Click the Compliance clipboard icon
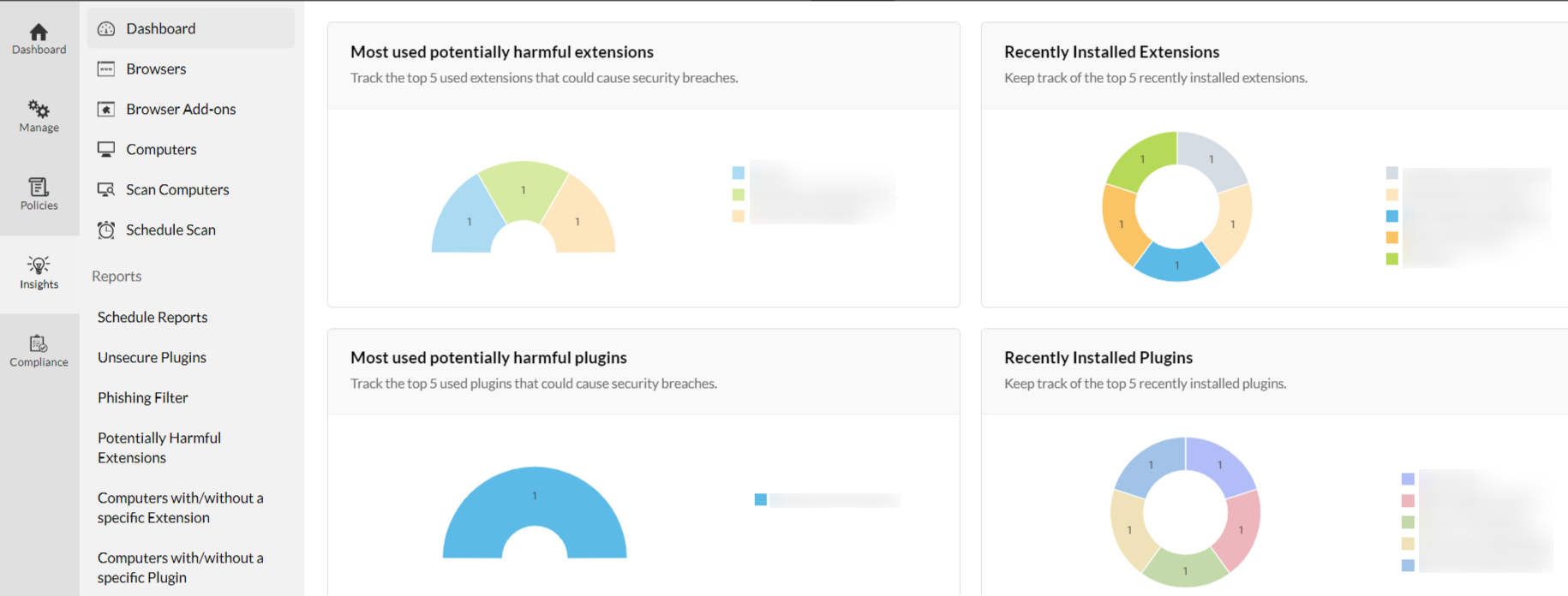 pyautogui.click(x=39, y=344)
